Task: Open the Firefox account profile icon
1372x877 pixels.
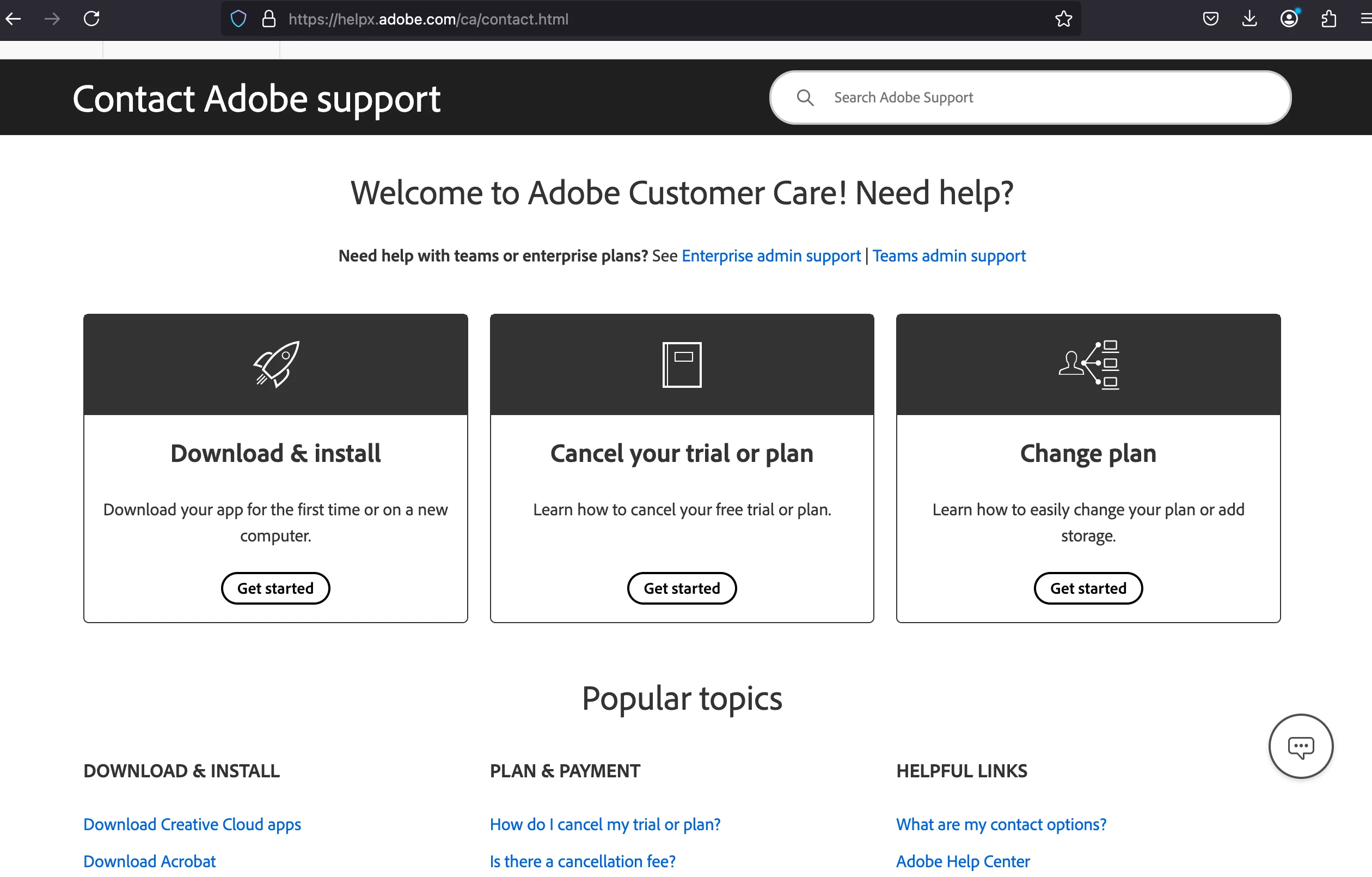Action: [1289, 19]
